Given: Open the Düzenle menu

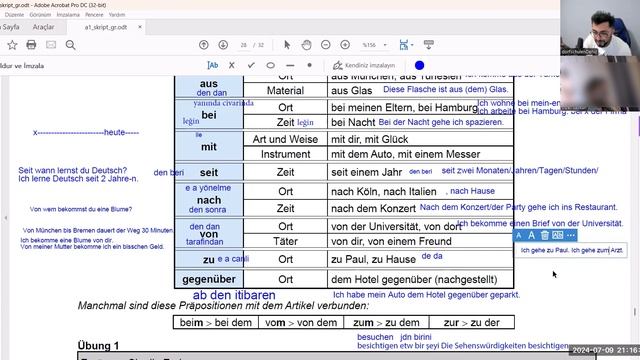Looking at the screenshot, I should [14, 15].
